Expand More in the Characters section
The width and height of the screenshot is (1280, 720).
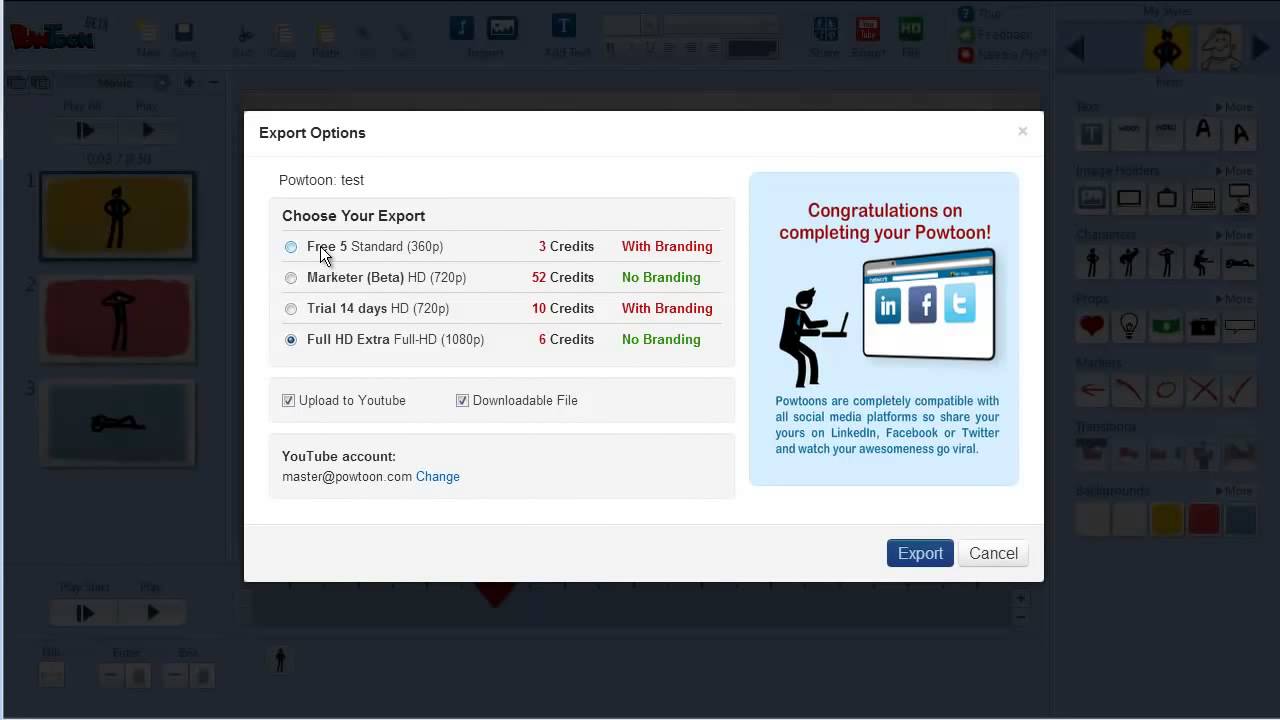pyautogui.click(x=1234, y=235)
